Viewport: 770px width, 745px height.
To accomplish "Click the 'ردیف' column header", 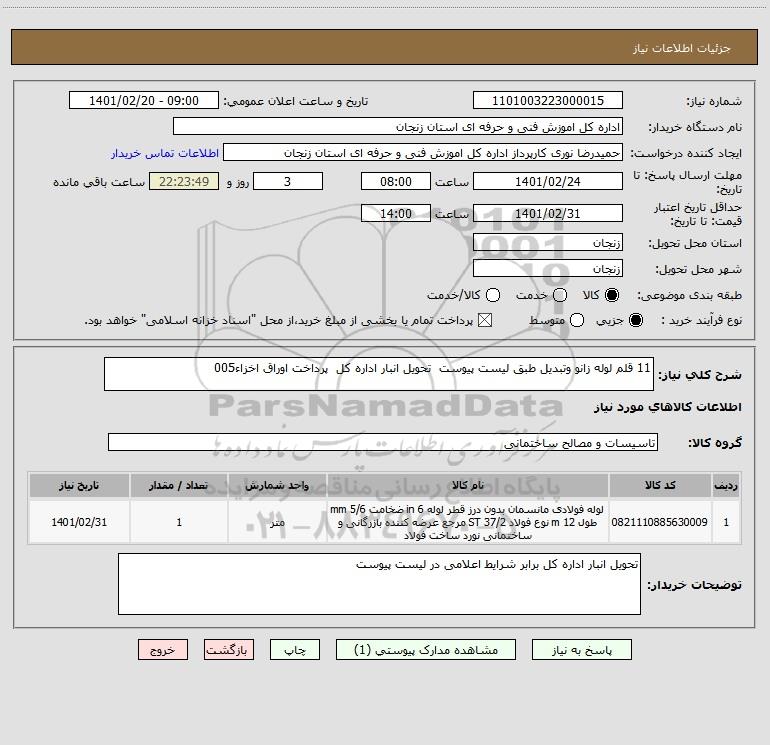I will (726, 485).
